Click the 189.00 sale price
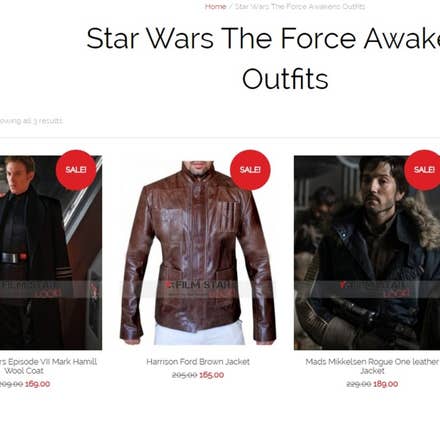 [386, 384]
